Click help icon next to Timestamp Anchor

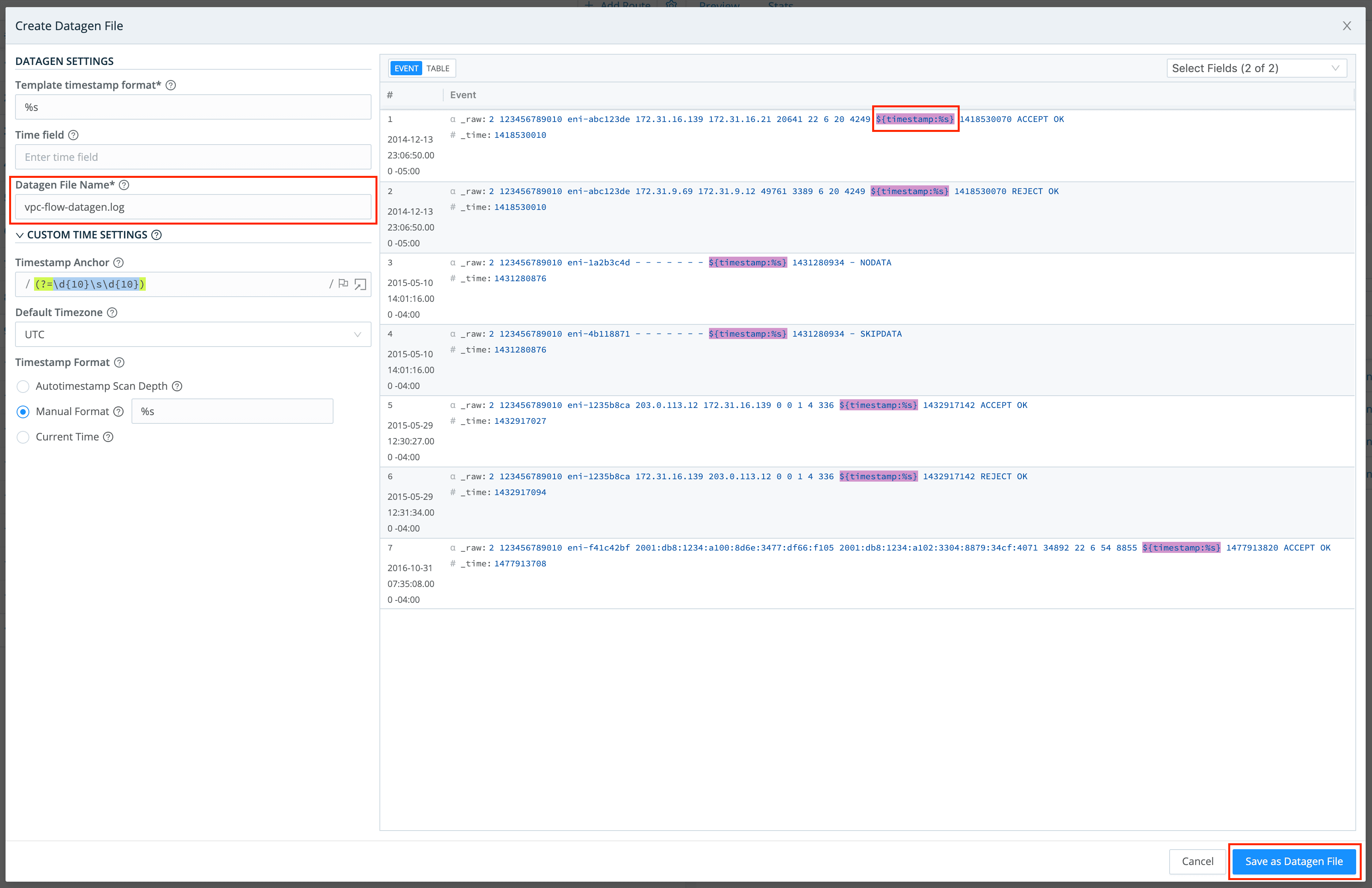[119, 262]
